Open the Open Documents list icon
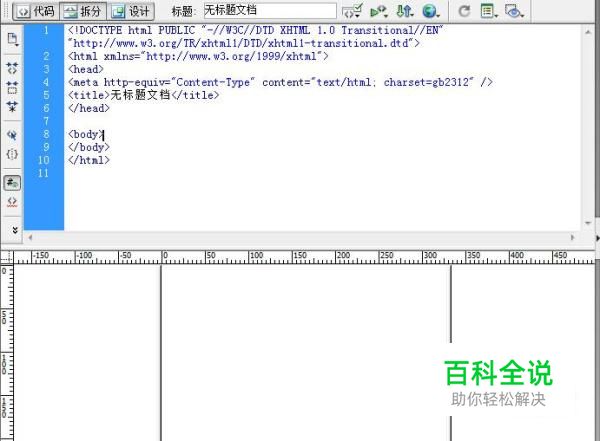600x441 pixels. (x=12, y=39)
